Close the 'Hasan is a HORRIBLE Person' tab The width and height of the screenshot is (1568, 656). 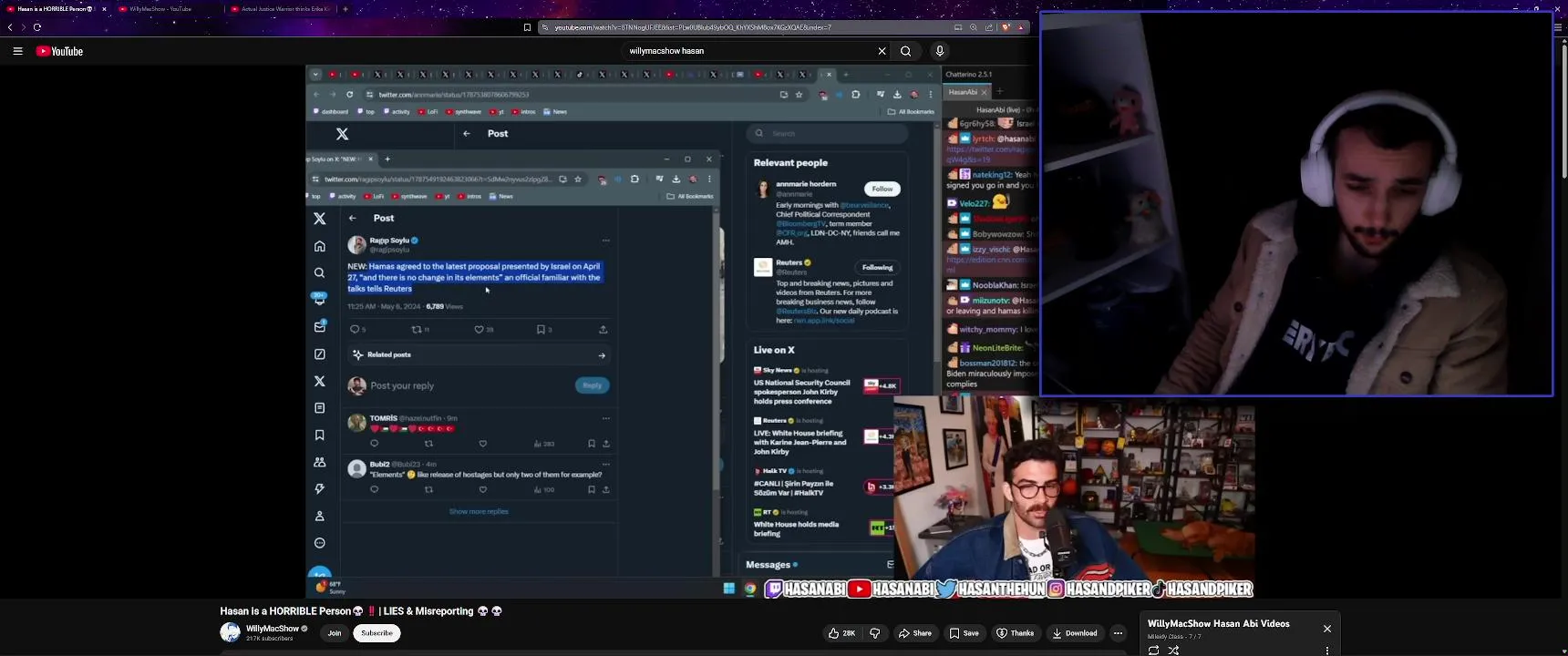pyautogui.click(x=104, y=9)
